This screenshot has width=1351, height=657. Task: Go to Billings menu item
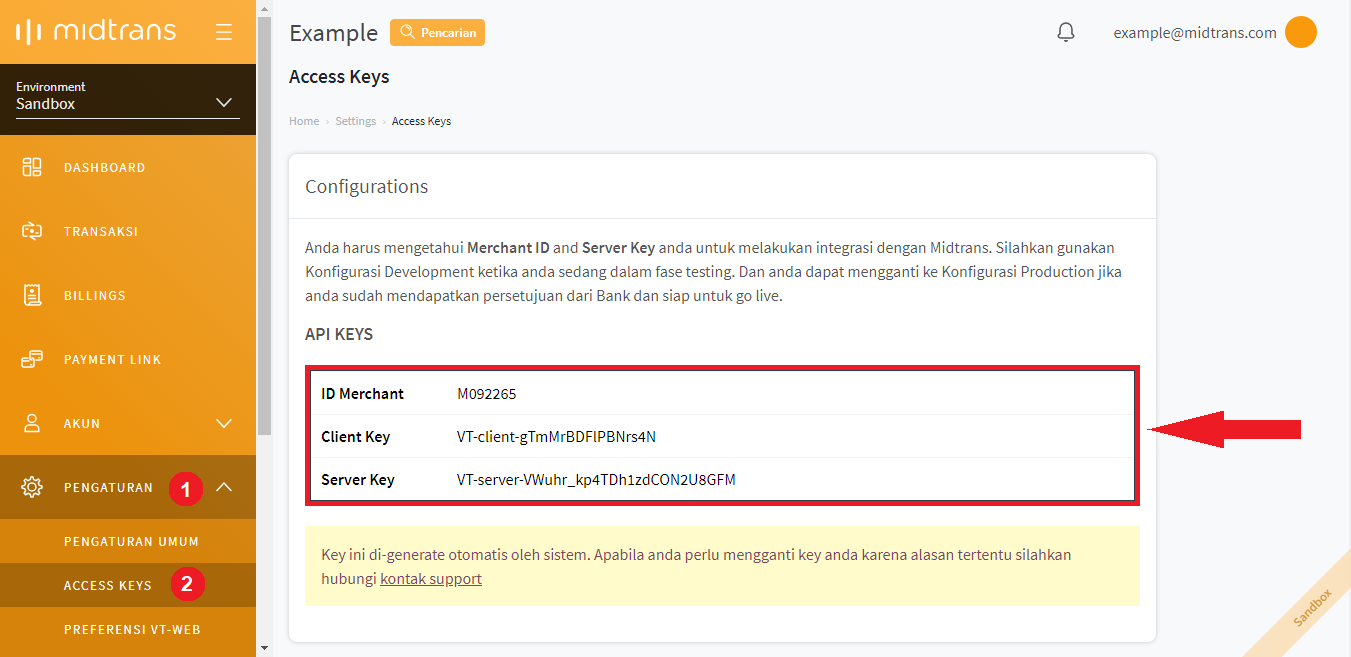[x=128, y=295]
